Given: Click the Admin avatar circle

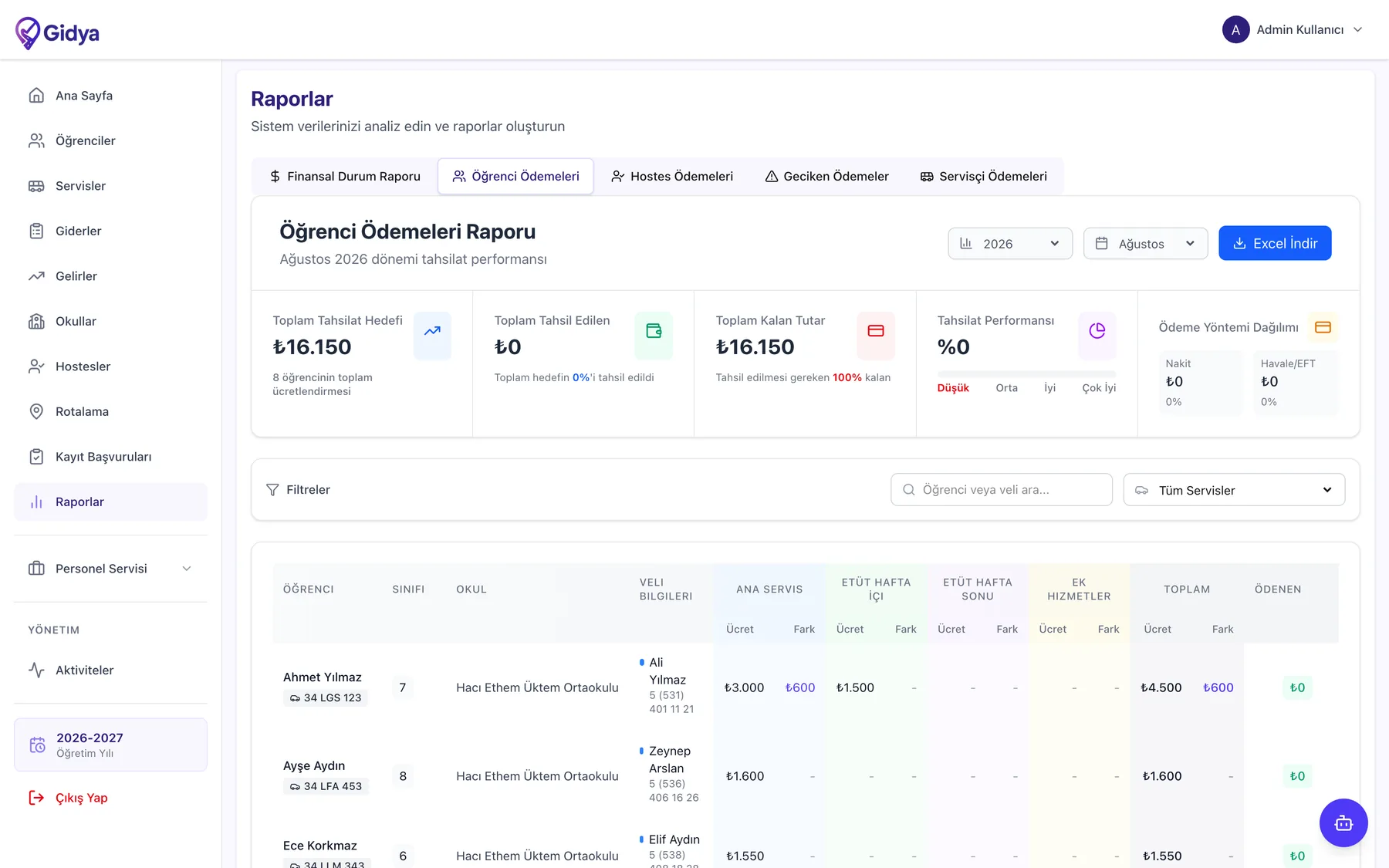Looking at the screenshot, I should point(1235,29).
